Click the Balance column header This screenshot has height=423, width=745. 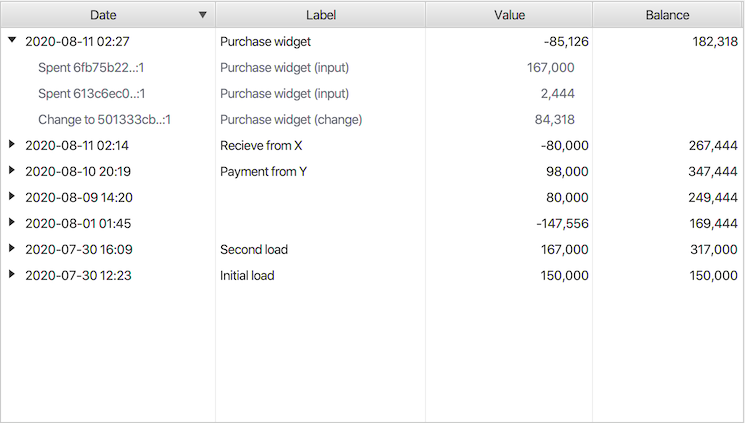(667, 15)
